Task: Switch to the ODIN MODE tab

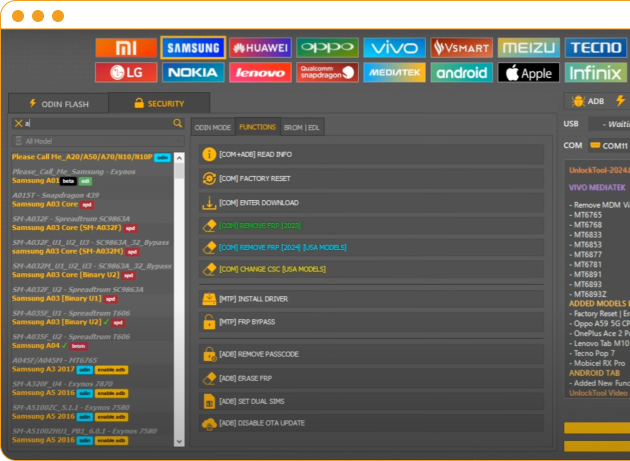Action: pos(212,127)
